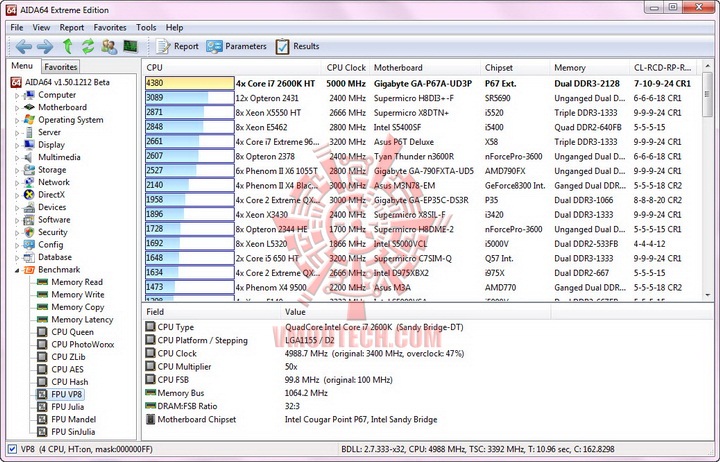Toggle the VP8 checkbox in the status bar
This screenshot has width=720, height=462.
click(x=12, y=449)
